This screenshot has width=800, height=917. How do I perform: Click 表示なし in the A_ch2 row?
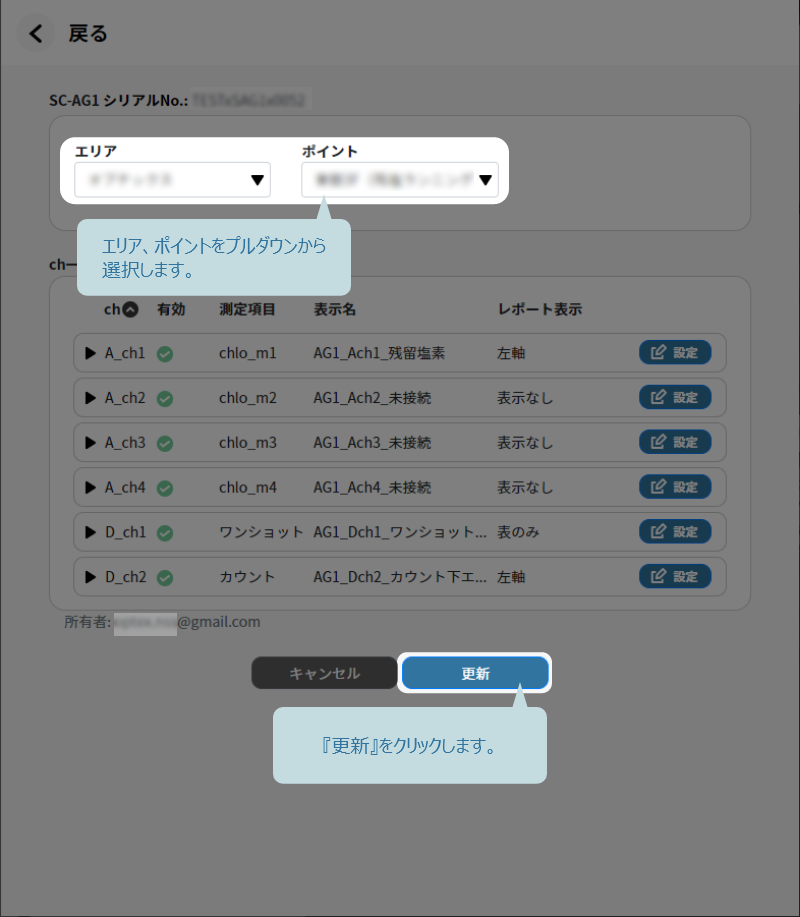click(x=525, y=398)
